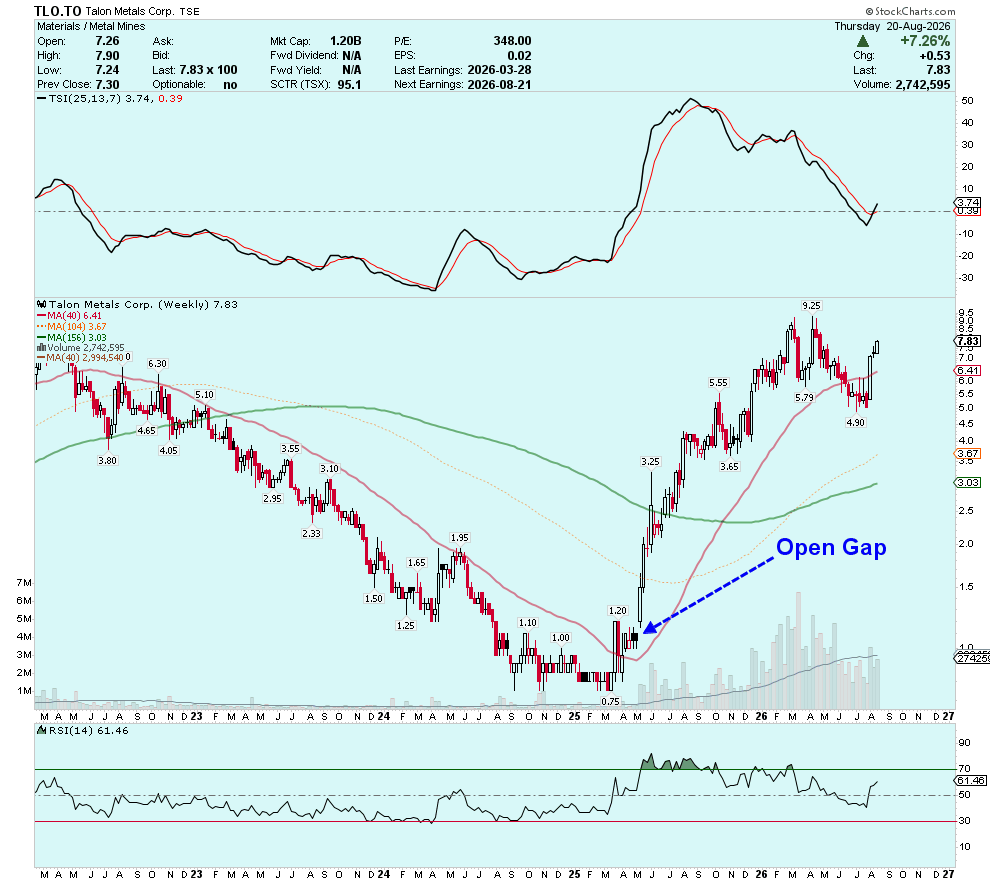Click the candlestick icon beside Talon Metals (Weekly)
This screenshot has width=990, height=883.
pos(42,304)
